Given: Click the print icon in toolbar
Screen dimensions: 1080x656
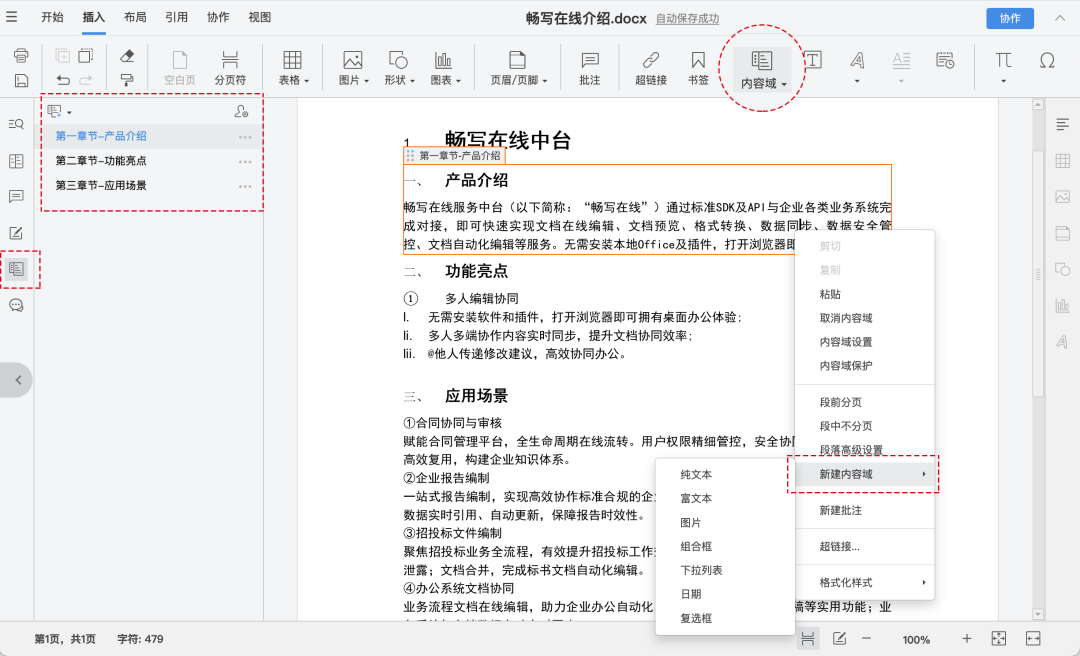Looking at the screenshot, I should [x=21, y=56].
